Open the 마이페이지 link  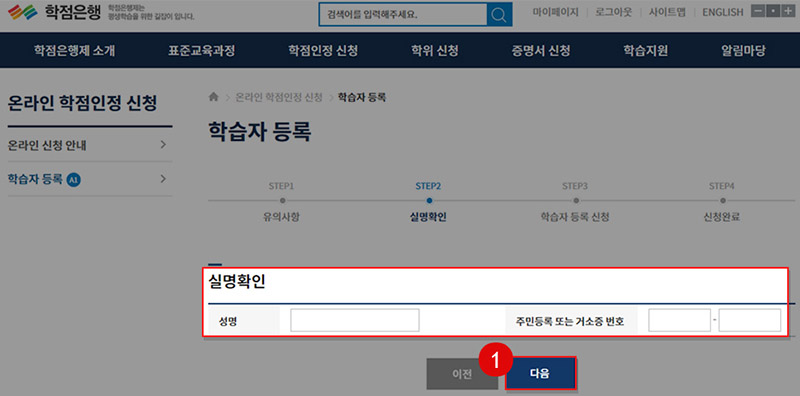tap(556, 12)
